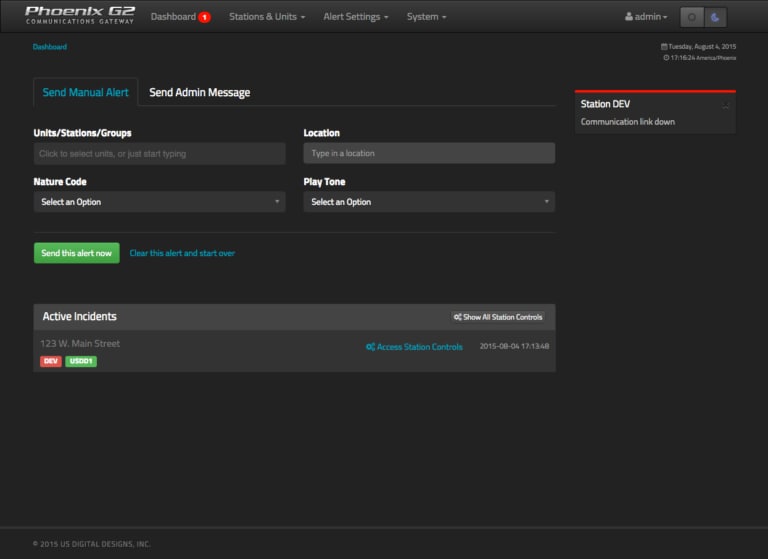Open the Alert Settings menu
The image size is (768, 559).
coord(356,17)
